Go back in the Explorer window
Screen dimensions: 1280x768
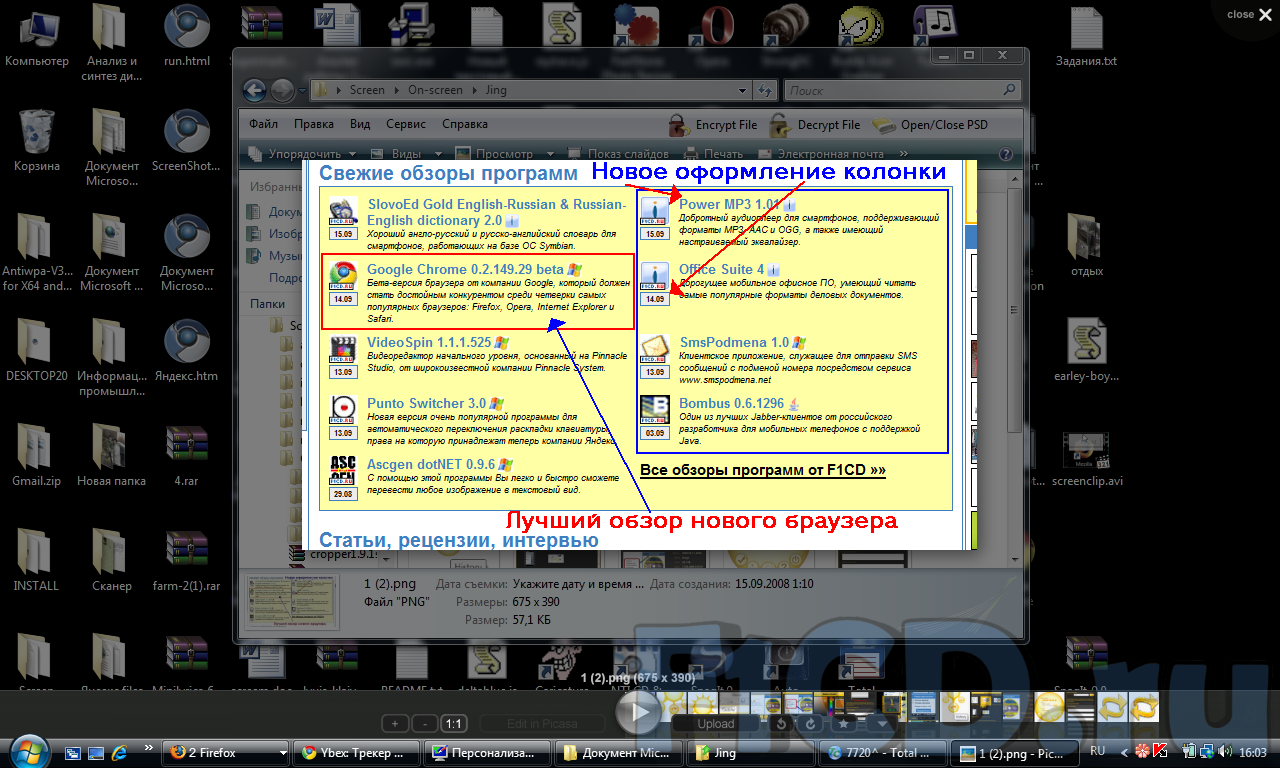(x=254, y=90)
